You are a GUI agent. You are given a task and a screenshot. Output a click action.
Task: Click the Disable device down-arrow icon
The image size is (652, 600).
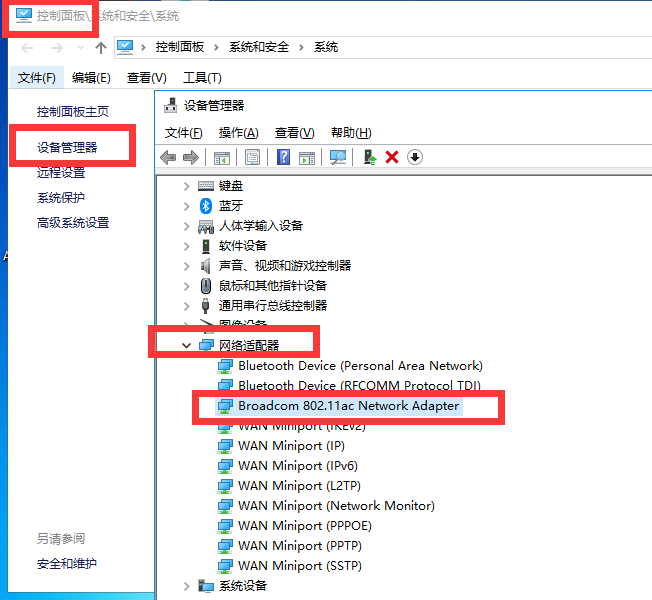click(415, 157)
